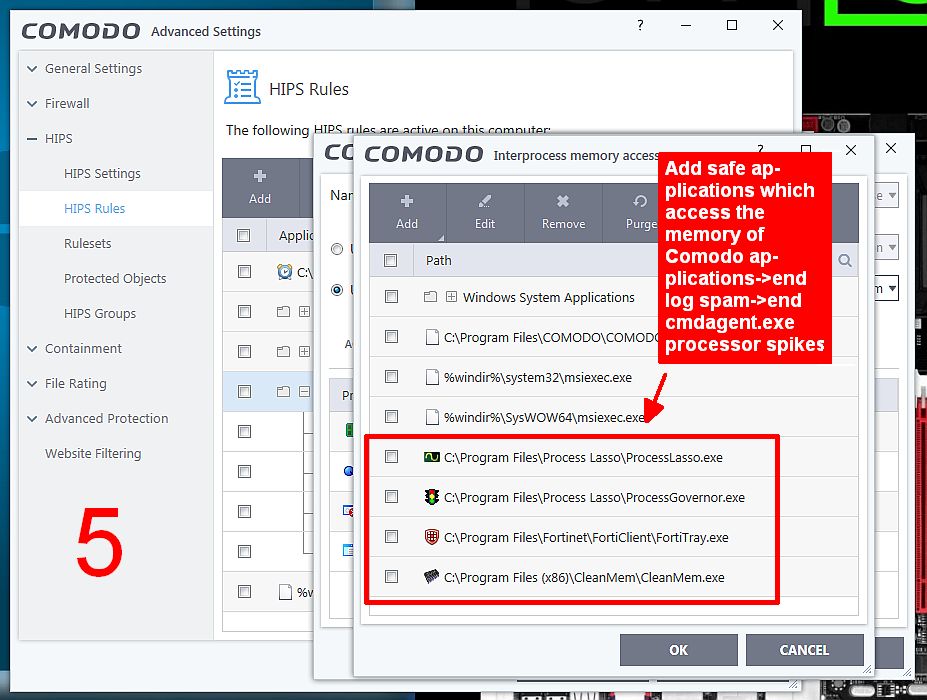The width and height of the screenshot is (927, 700).
Task: Check the system32 msiexec.exe checkbox
Action: (x=391, y=377)
